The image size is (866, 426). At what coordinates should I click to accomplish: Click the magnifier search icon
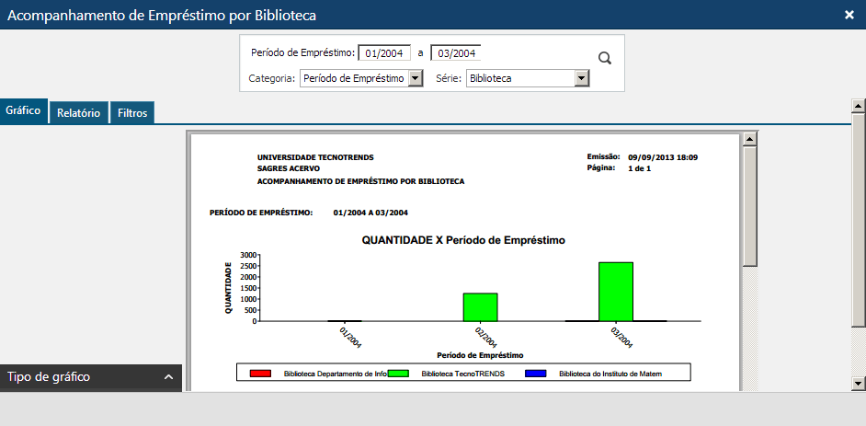[x=604, y=58]
